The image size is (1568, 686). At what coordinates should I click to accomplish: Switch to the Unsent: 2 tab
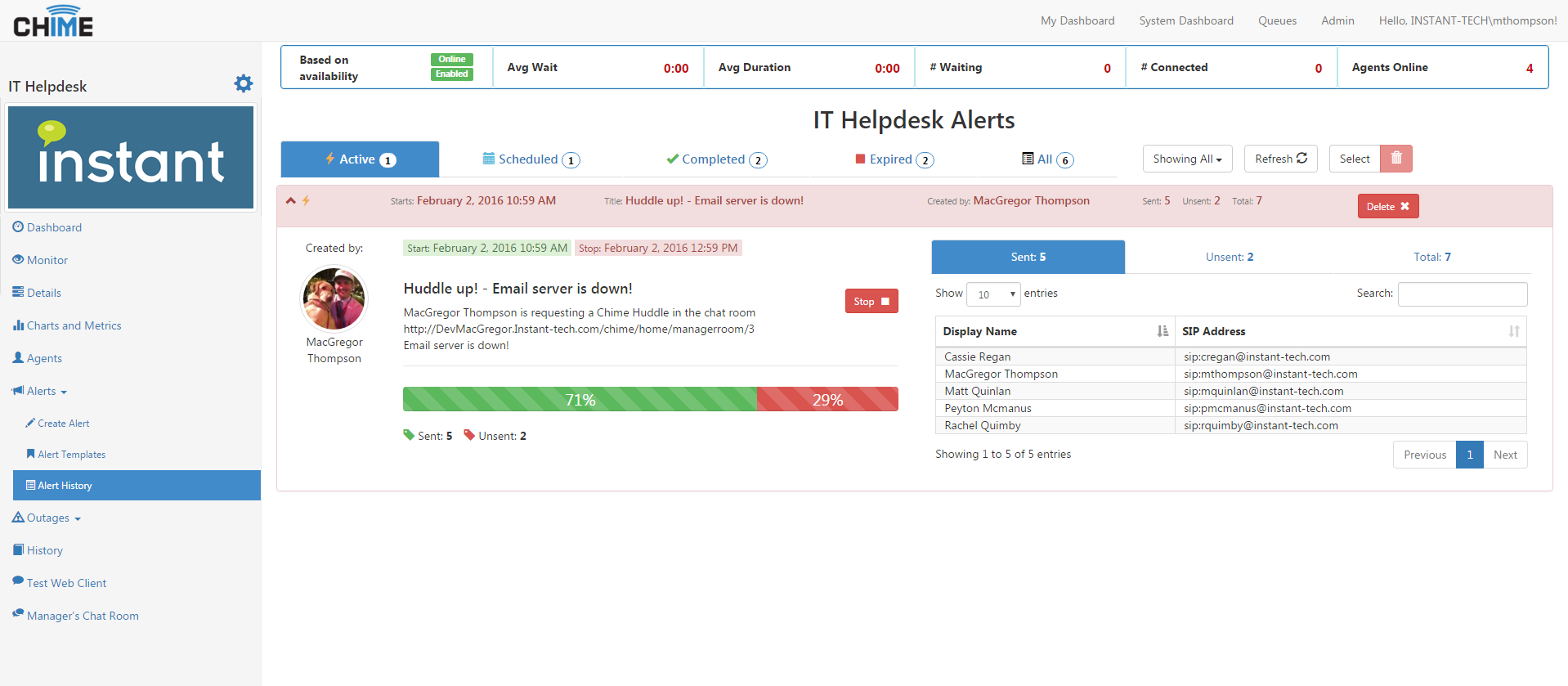pyautogui.click(x=1229, y=257)
